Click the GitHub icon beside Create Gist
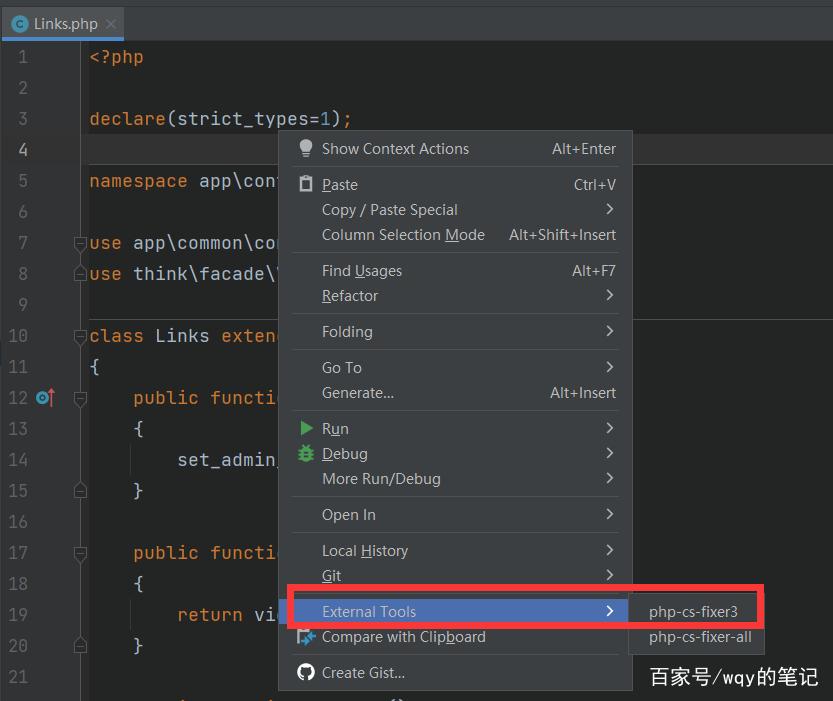The image size is (833, 701). pyautogui.click(x=306, y=672)
